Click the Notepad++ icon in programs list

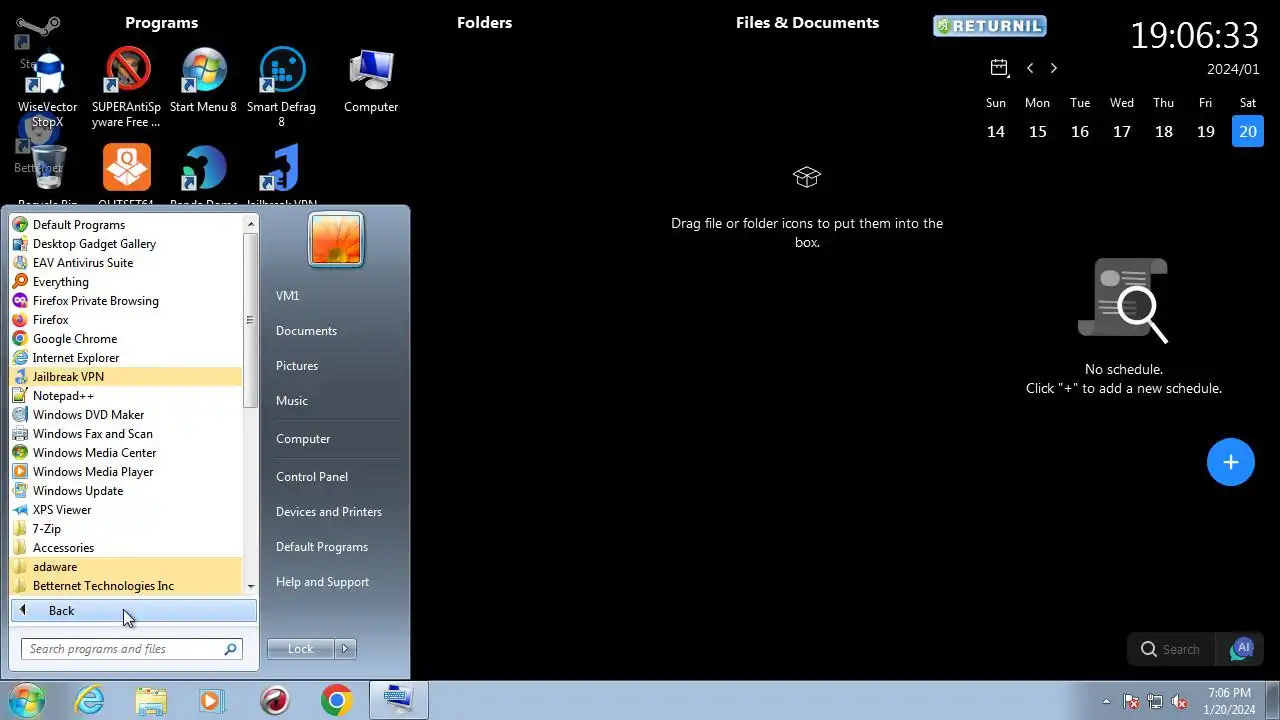tap(20, 396)
